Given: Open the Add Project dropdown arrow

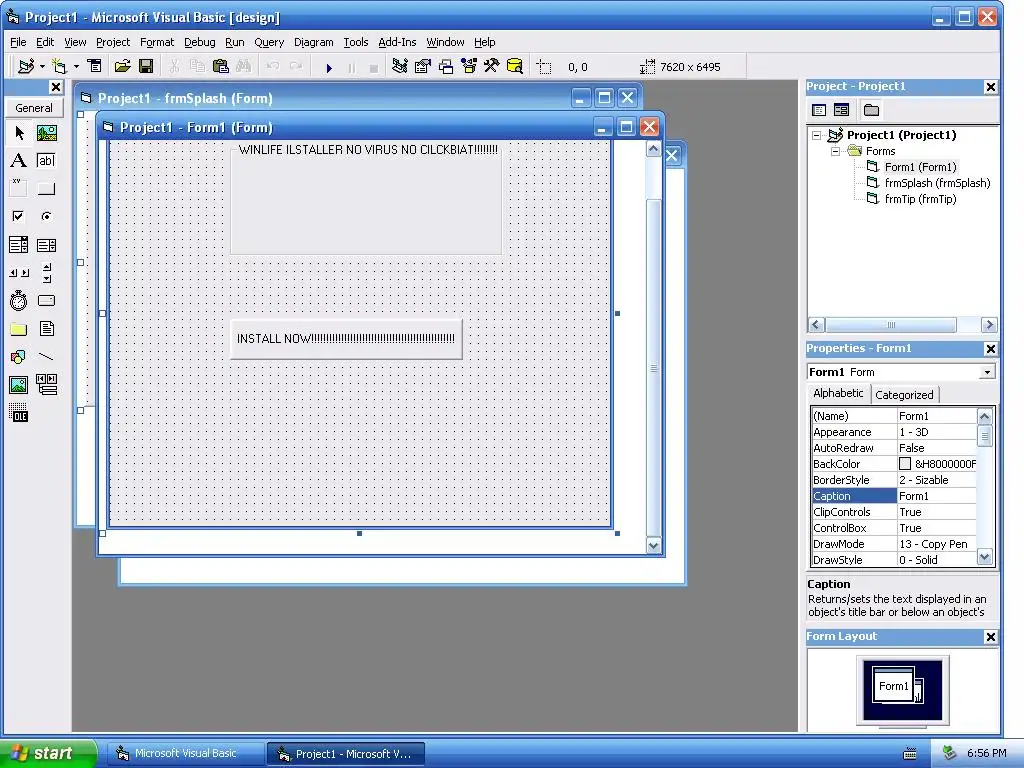Looking at the screenshot, I should (42, 67).
